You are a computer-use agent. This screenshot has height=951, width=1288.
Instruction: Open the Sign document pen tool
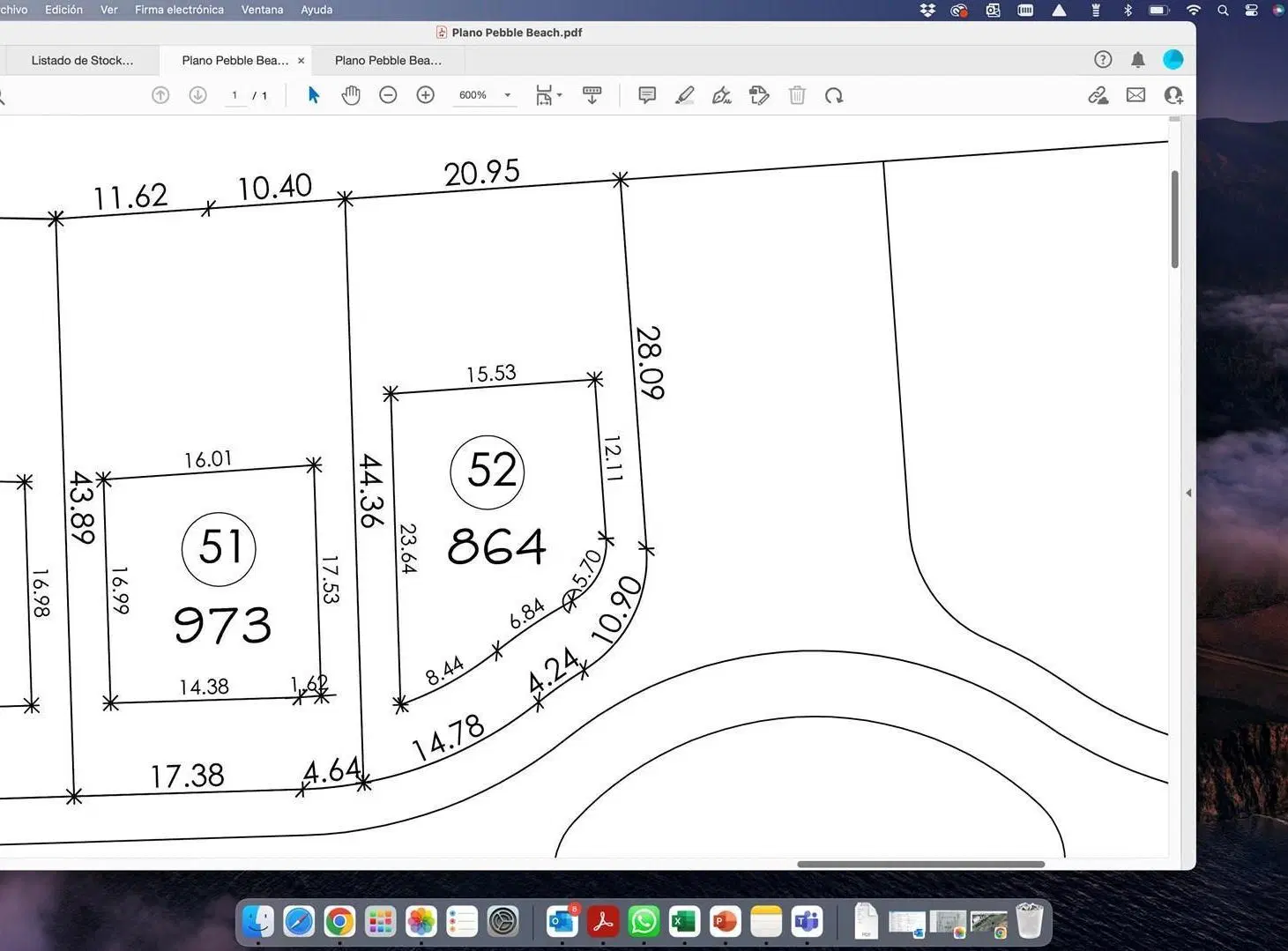pyautogui.click(x=722, y=95)
